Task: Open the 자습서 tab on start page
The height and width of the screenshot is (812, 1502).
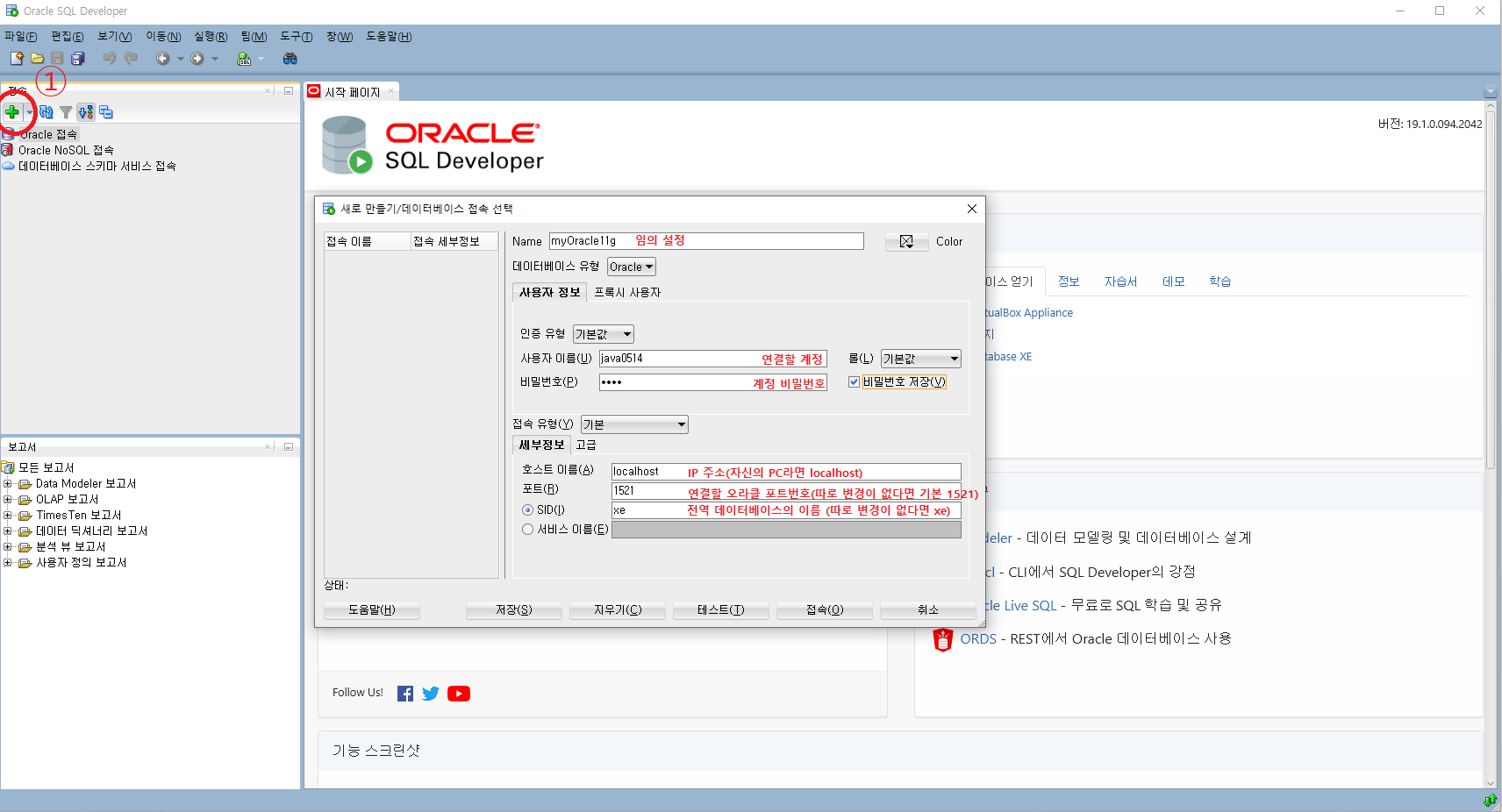Action: tap(1120, 281)
